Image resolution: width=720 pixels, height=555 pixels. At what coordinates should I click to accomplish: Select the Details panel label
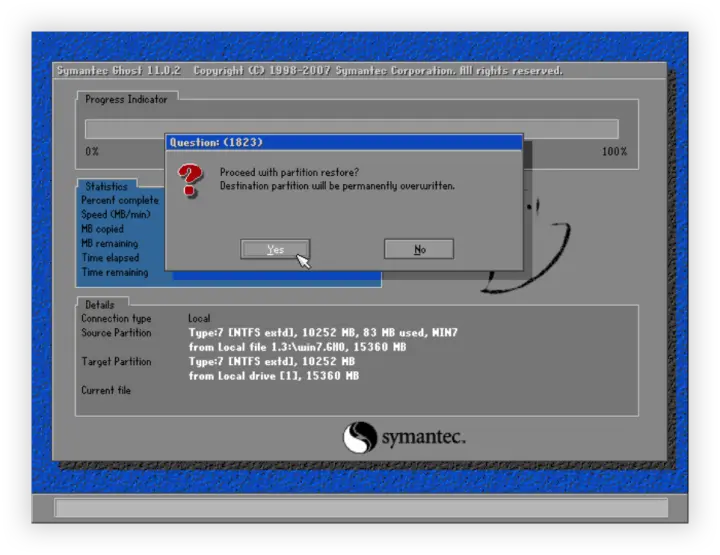[x=100, y=305]
